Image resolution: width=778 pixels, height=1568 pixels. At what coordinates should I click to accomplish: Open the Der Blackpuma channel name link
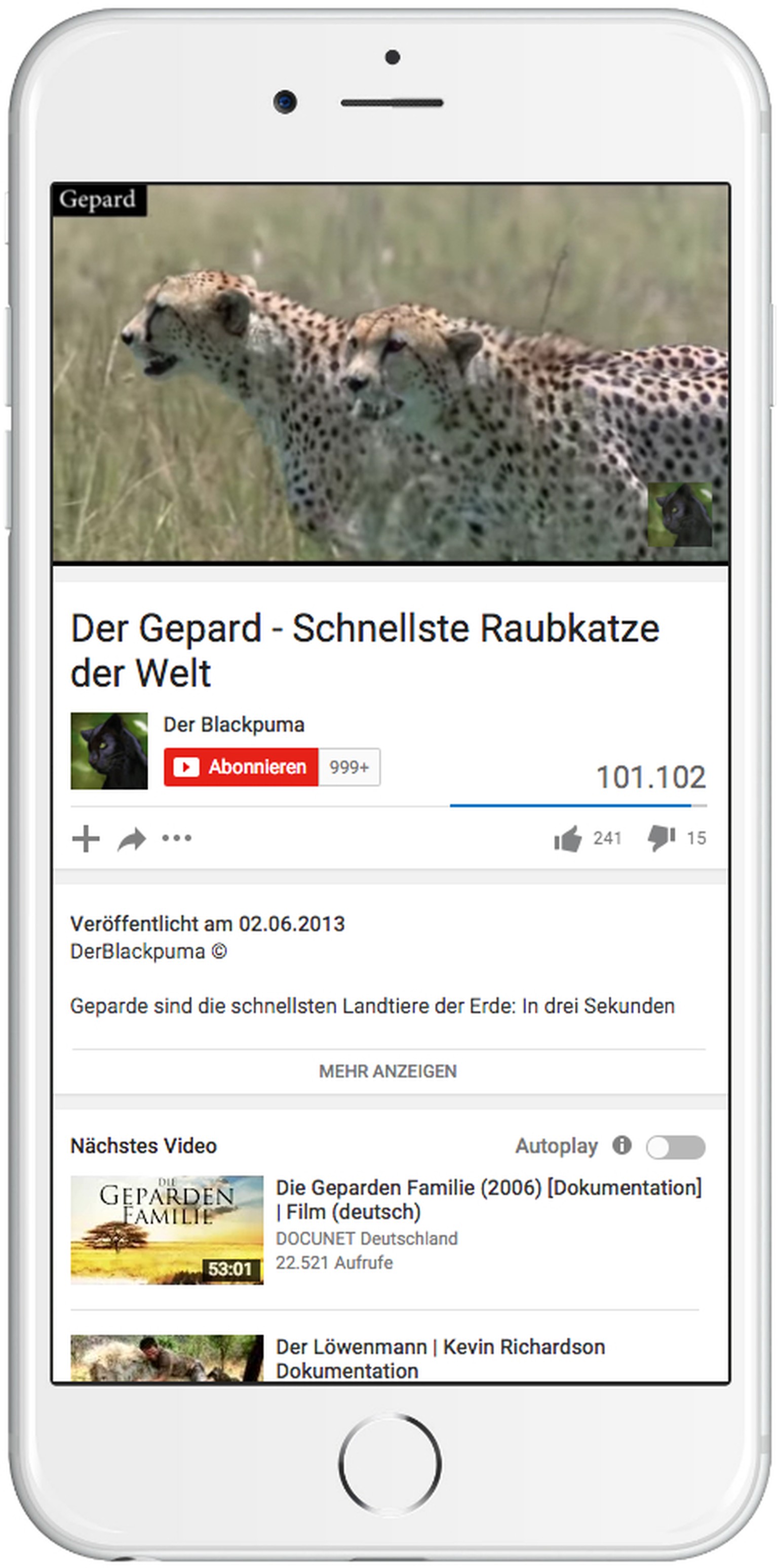point(234,724)
